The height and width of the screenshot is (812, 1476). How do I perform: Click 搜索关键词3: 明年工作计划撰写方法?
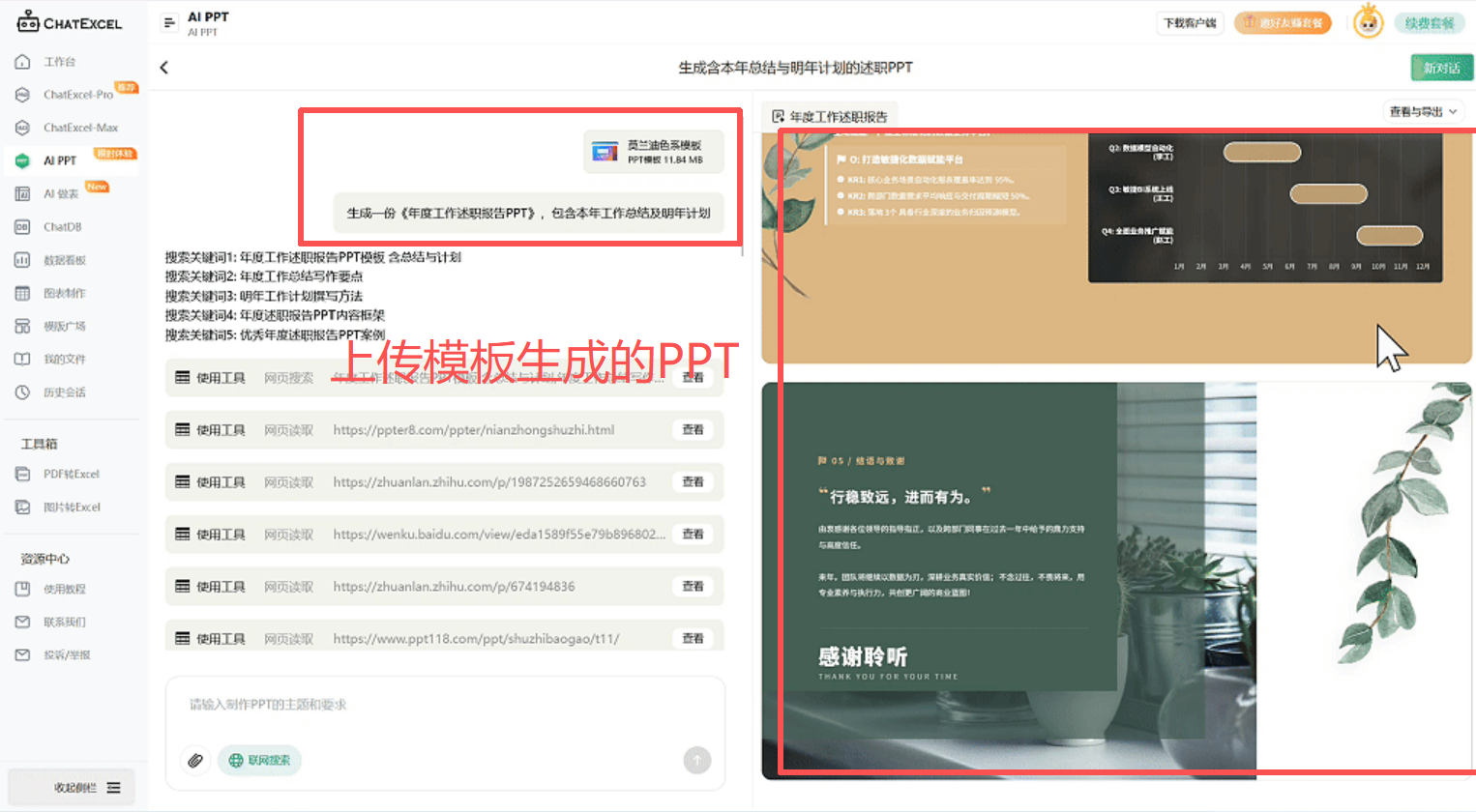[x=264, y=297]
